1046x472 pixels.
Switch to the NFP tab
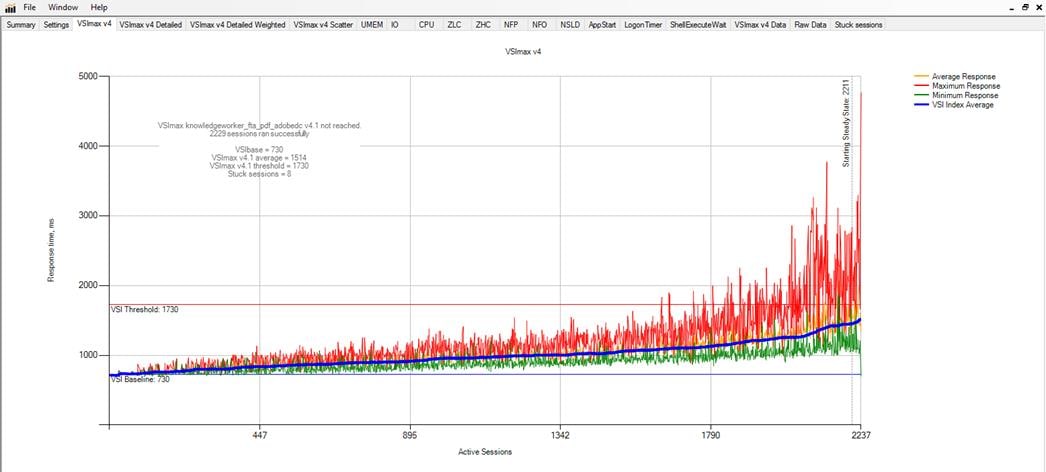(x=512, y=25)
